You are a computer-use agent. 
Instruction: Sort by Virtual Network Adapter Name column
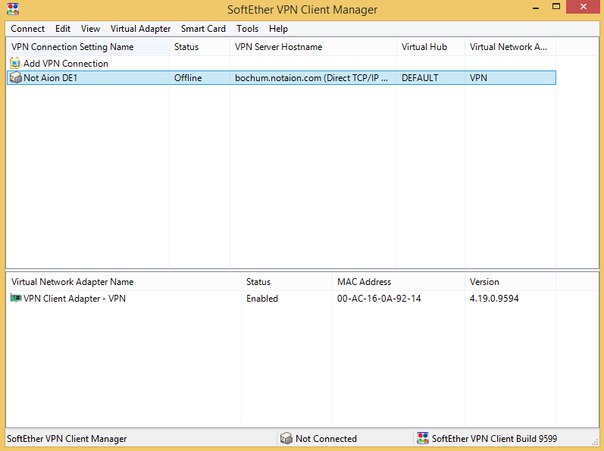click(124, 282)
